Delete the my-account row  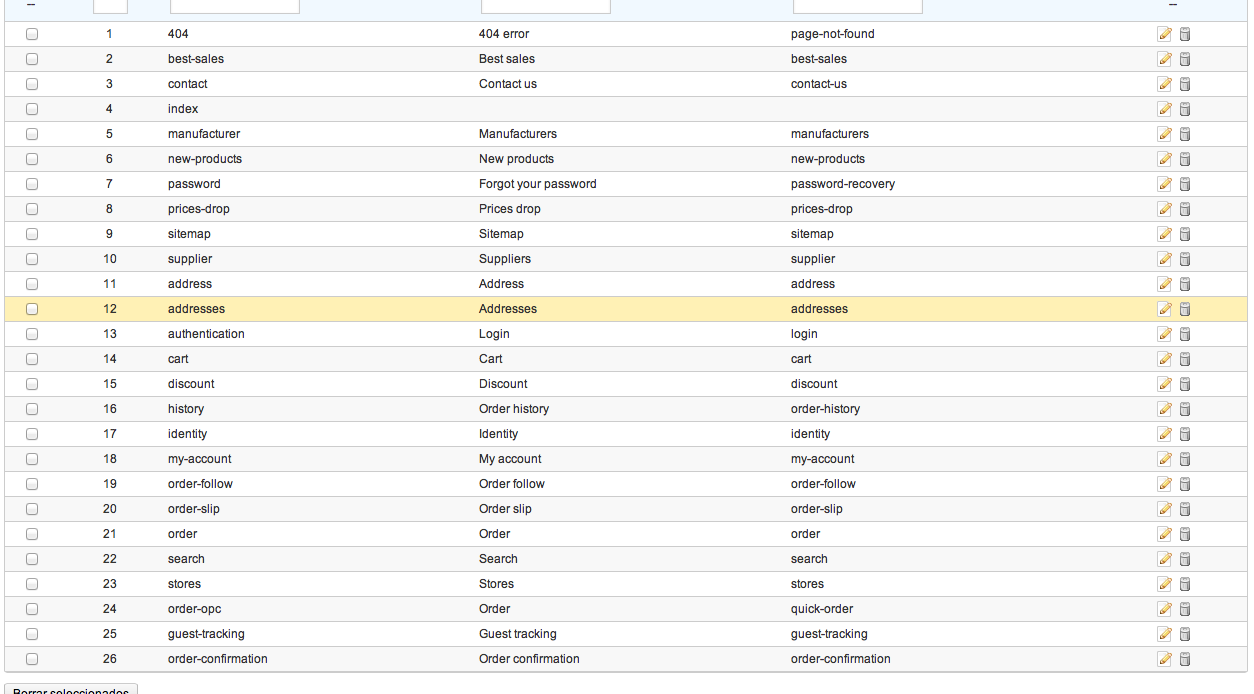1185,459
